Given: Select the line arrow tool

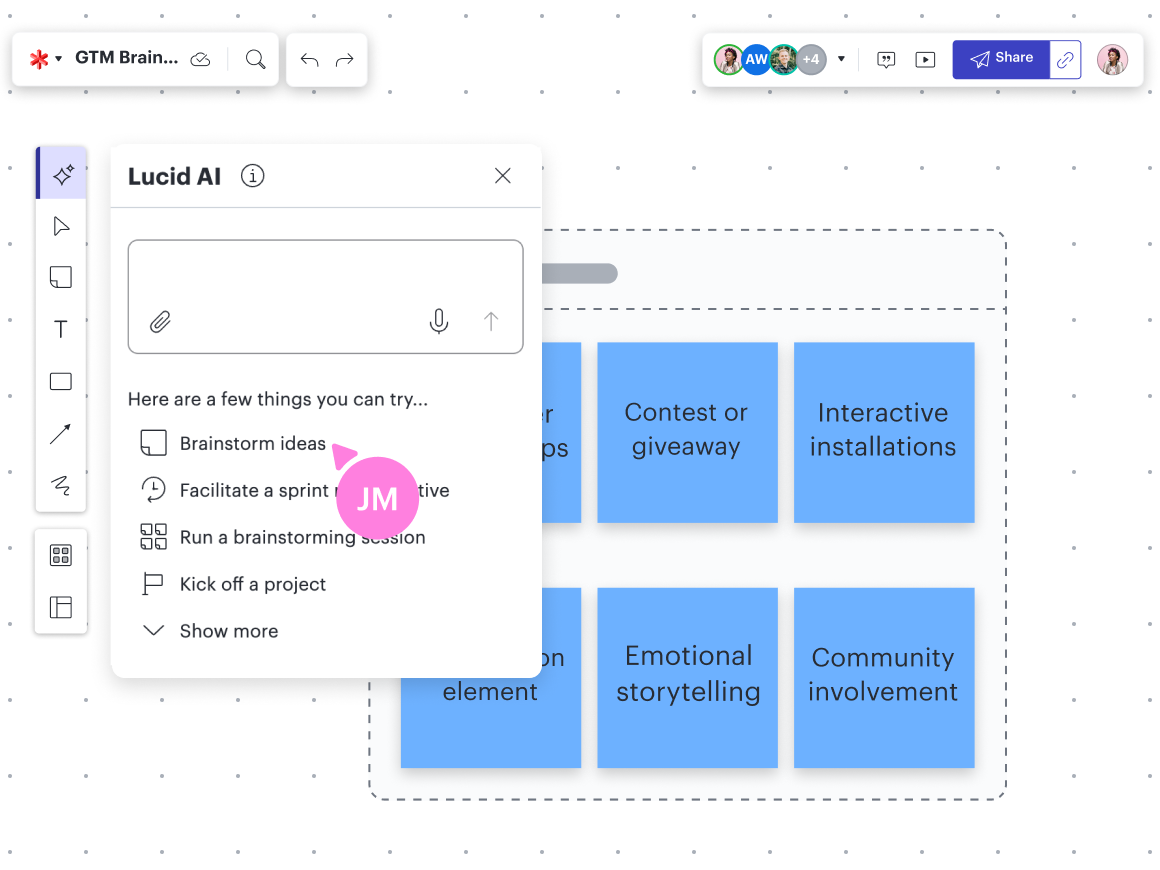Looking at the screenshot, I should 61,434.
